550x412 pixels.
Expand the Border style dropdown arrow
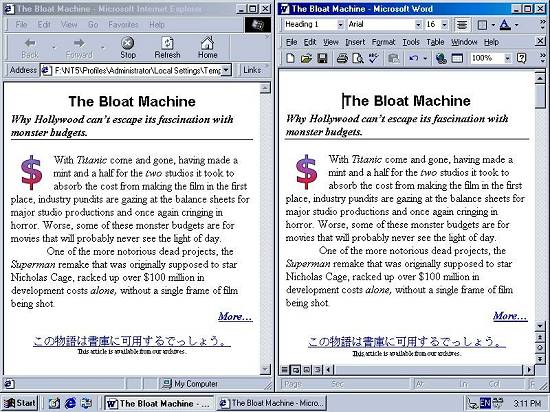pyautogui.click(x=493, y=25)
